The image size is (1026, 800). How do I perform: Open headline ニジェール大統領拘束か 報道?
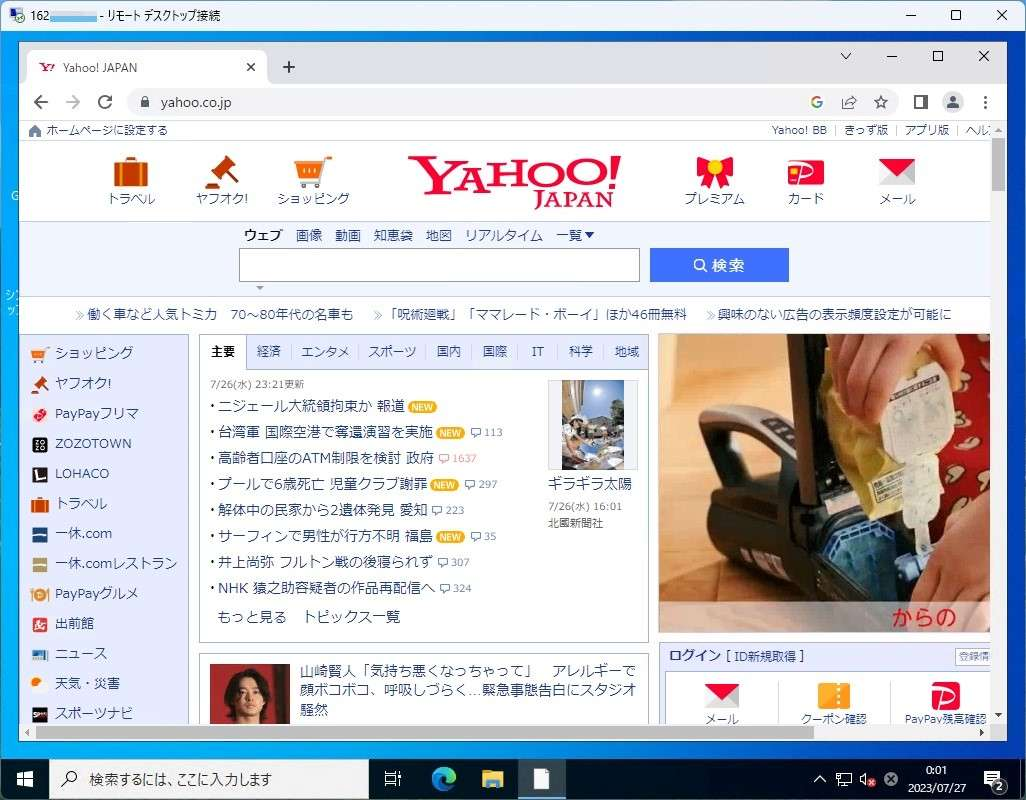311,406
